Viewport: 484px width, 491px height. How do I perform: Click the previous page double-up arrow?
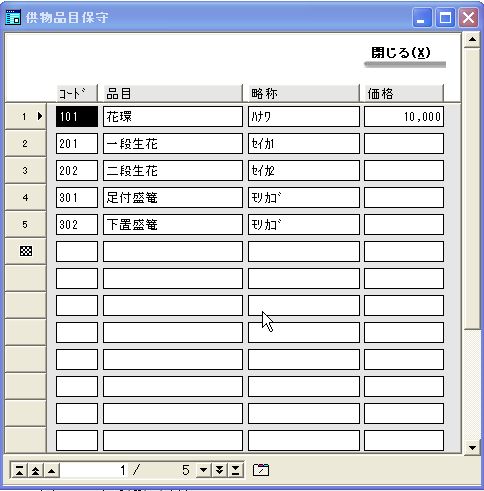point(36,471)
